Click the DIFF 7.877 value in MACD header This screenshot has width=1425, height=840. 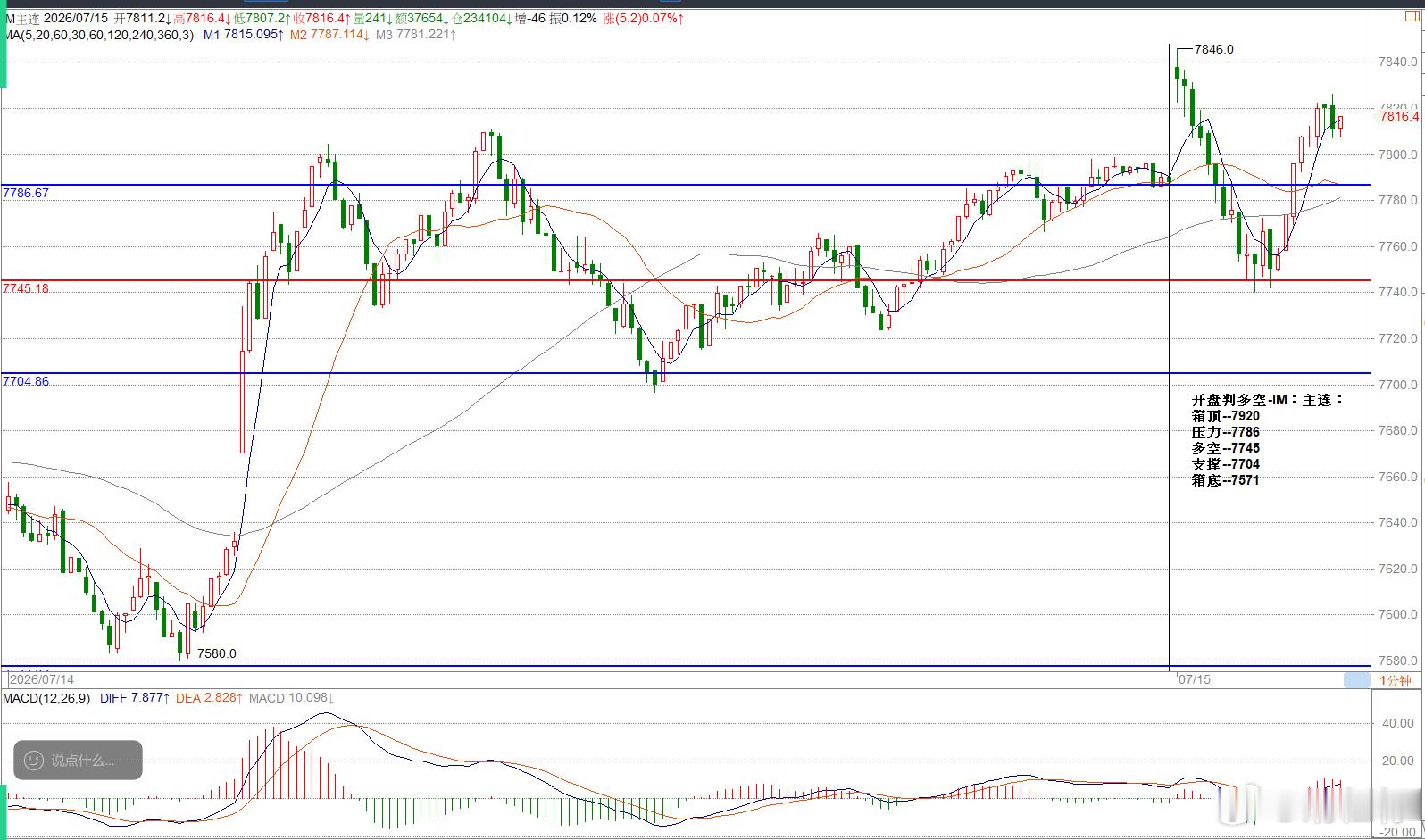coord(135,698)
